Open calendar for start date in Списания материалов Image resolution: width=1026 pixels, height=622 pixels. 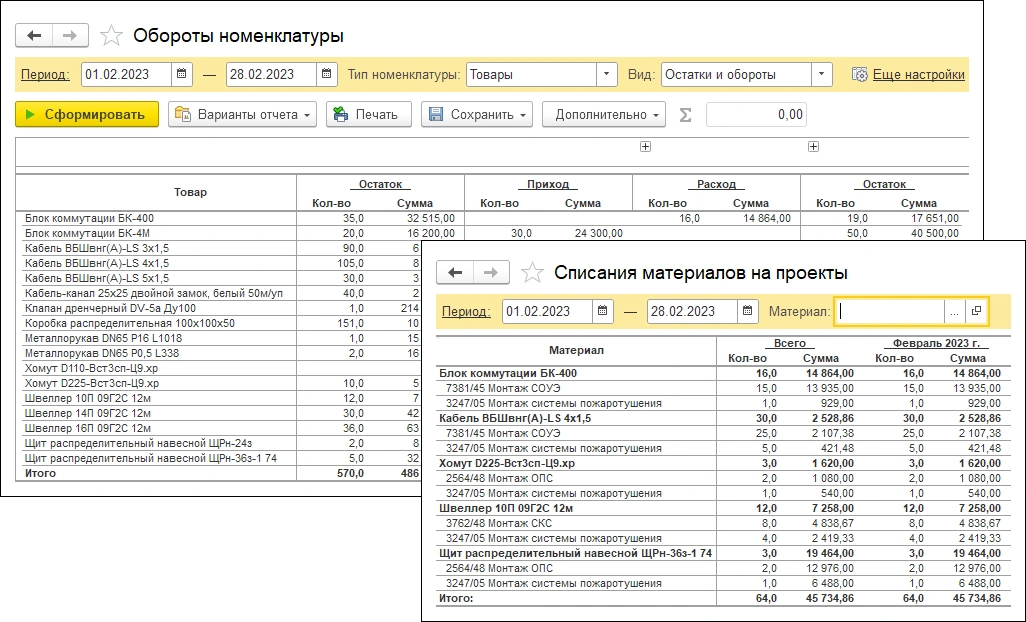[602, 311]
